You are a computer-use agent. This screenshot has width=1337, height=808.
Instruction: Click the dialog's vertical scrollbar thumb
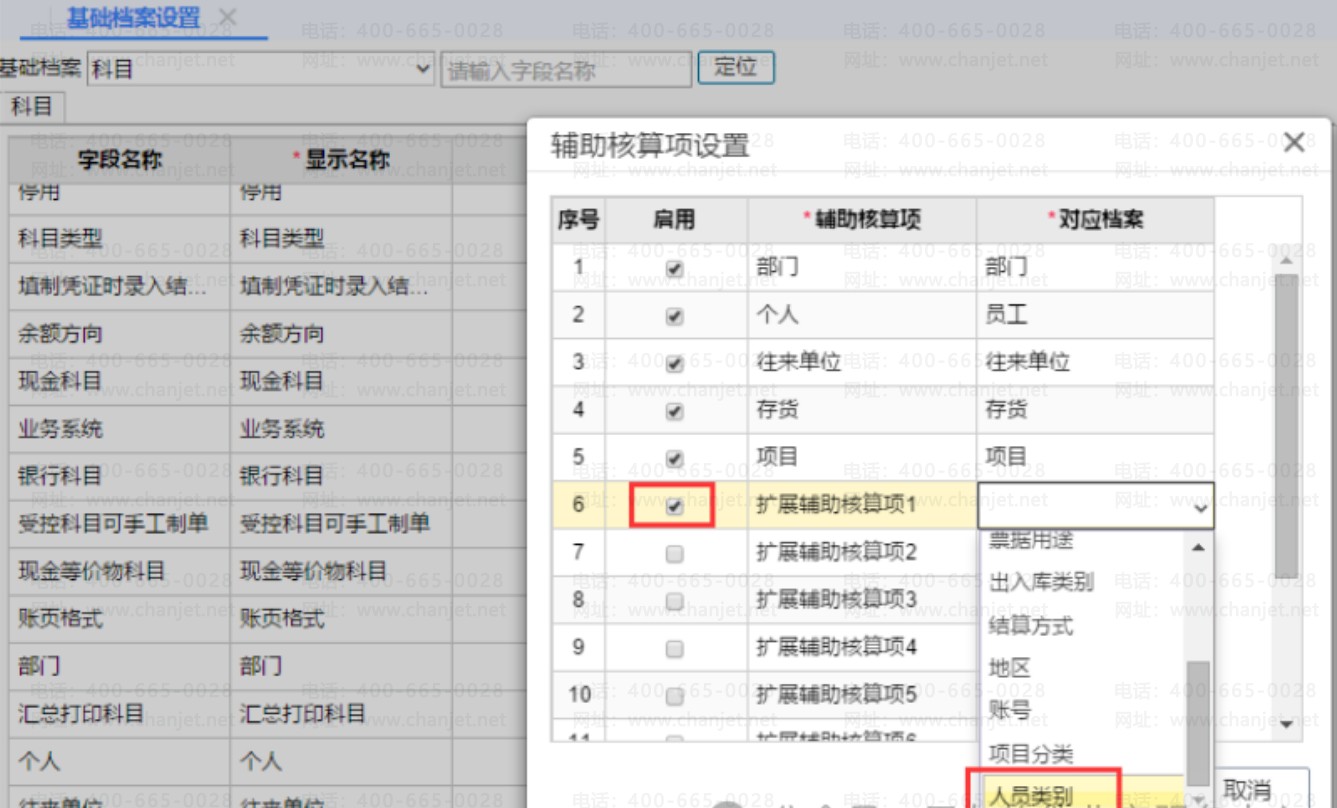point(1286,424)
